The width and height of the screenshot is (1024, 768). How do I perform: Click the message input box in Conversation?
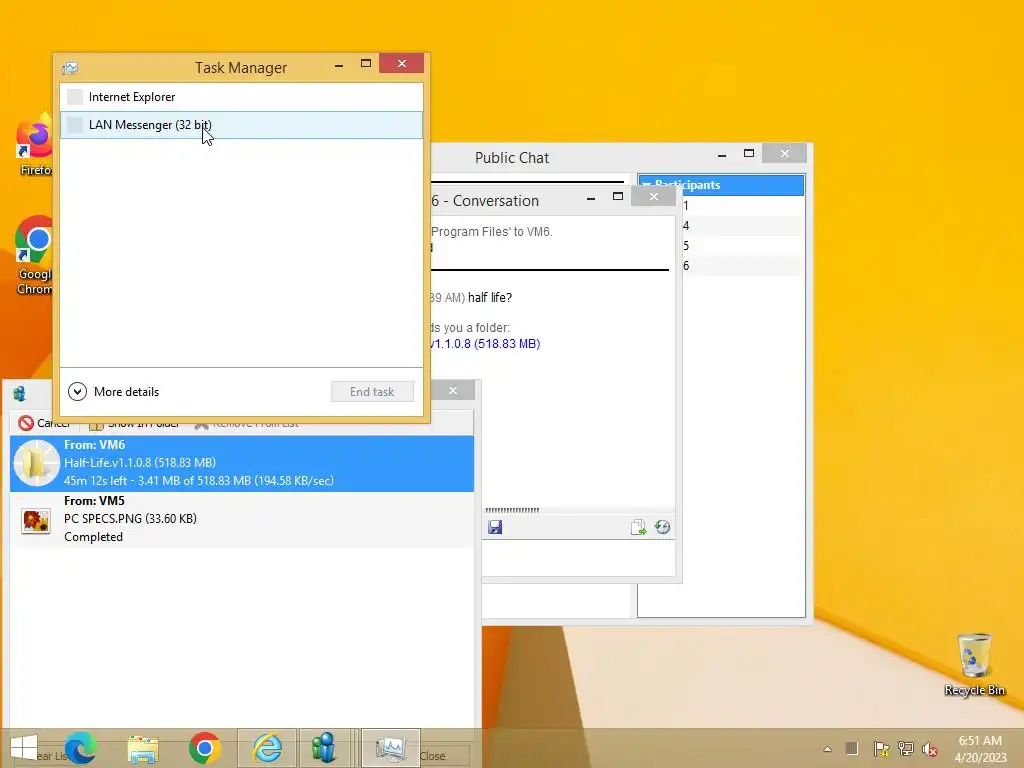[x=579, y=558]
